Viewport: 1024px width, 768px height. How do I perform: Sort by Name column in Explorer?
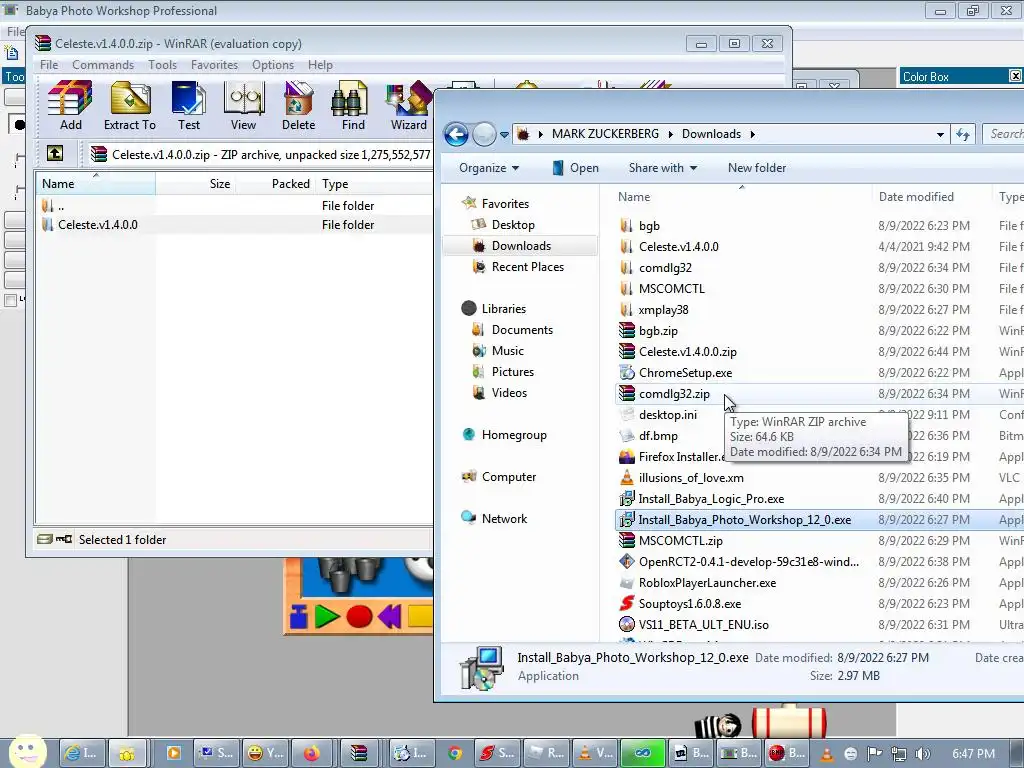point(741,197)
